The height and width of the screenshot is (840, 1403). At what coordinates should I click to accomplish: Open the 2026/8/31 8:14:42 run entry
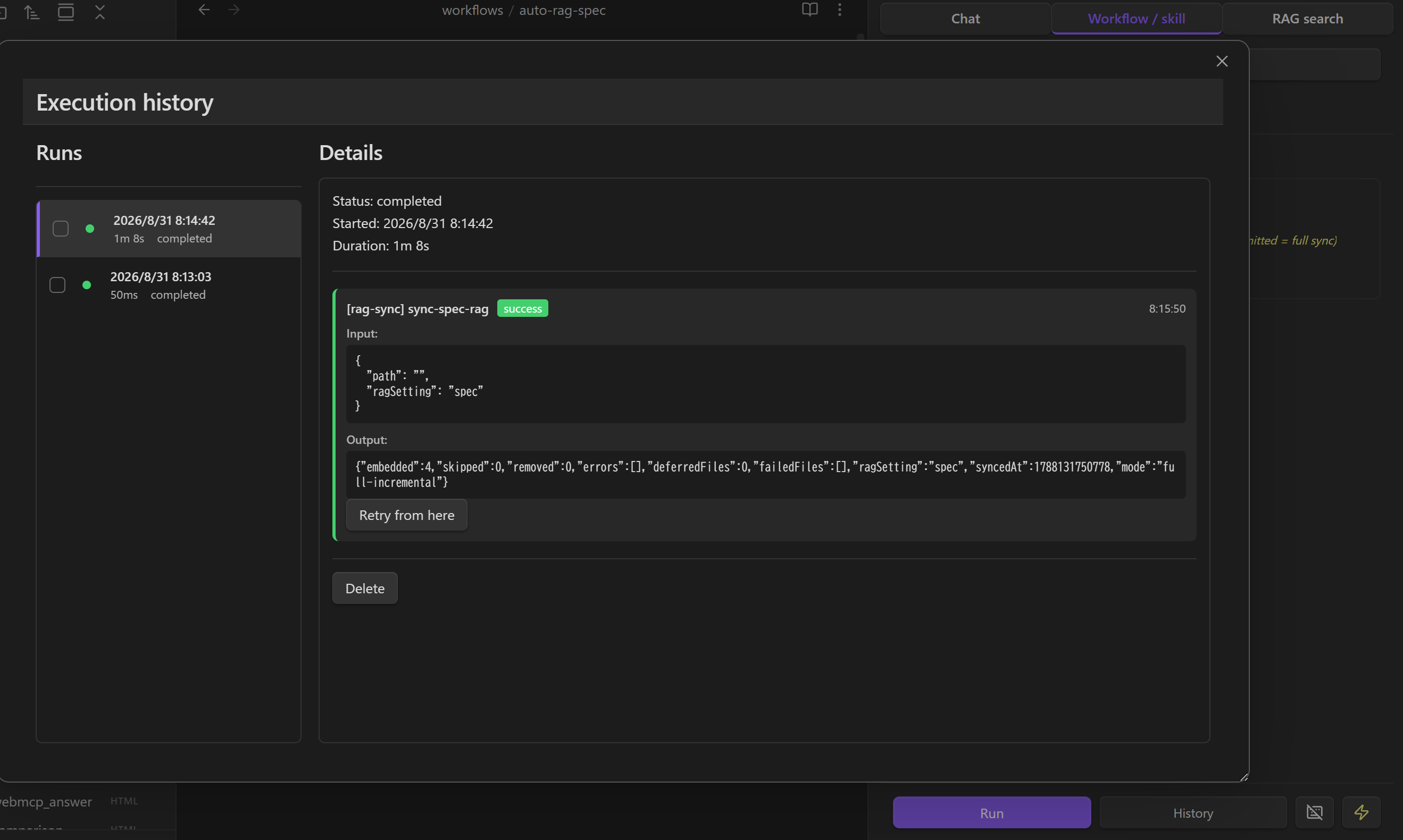168,229
